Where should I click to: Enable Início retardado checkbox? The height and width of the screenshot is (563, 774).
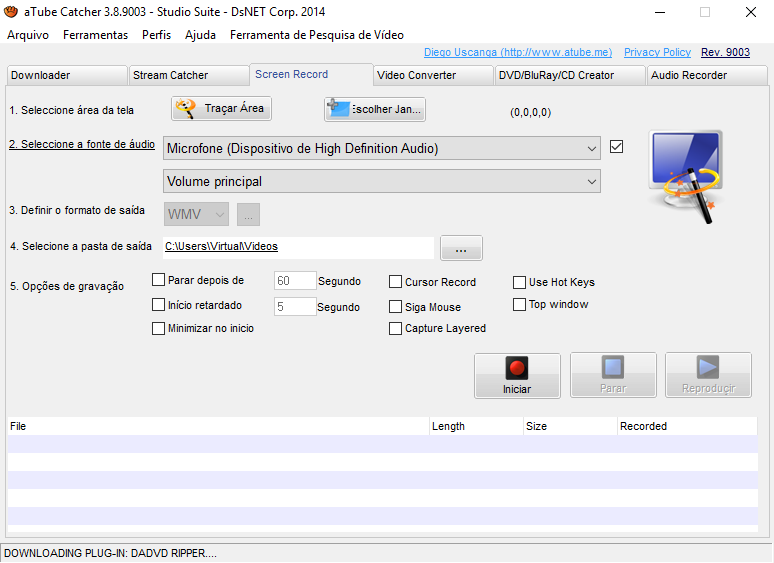coord(158,305)
